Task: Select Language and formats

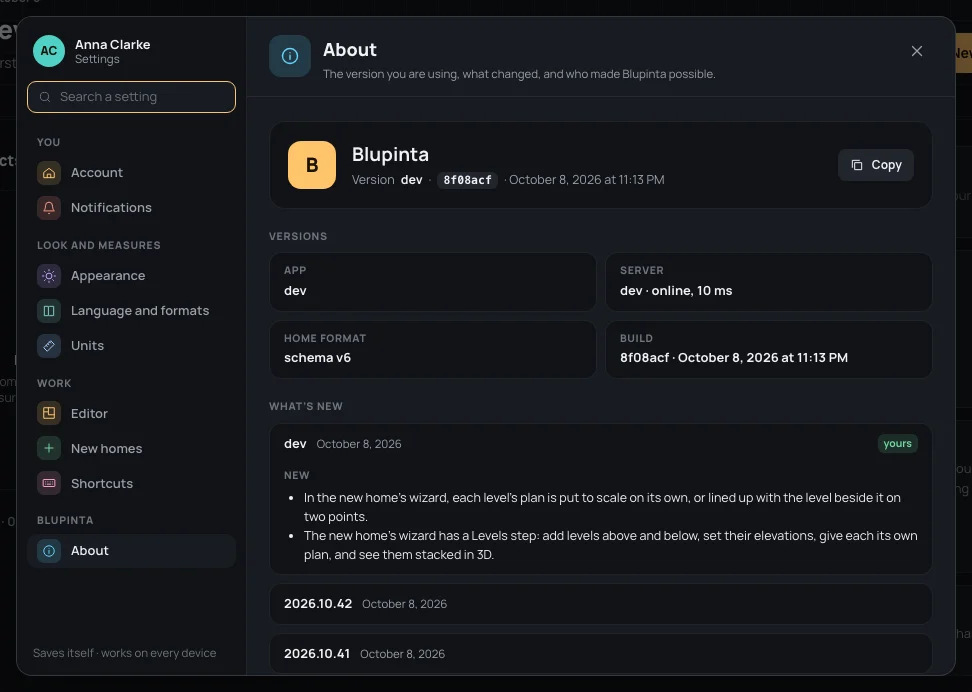Action: [x=131, y=311]
